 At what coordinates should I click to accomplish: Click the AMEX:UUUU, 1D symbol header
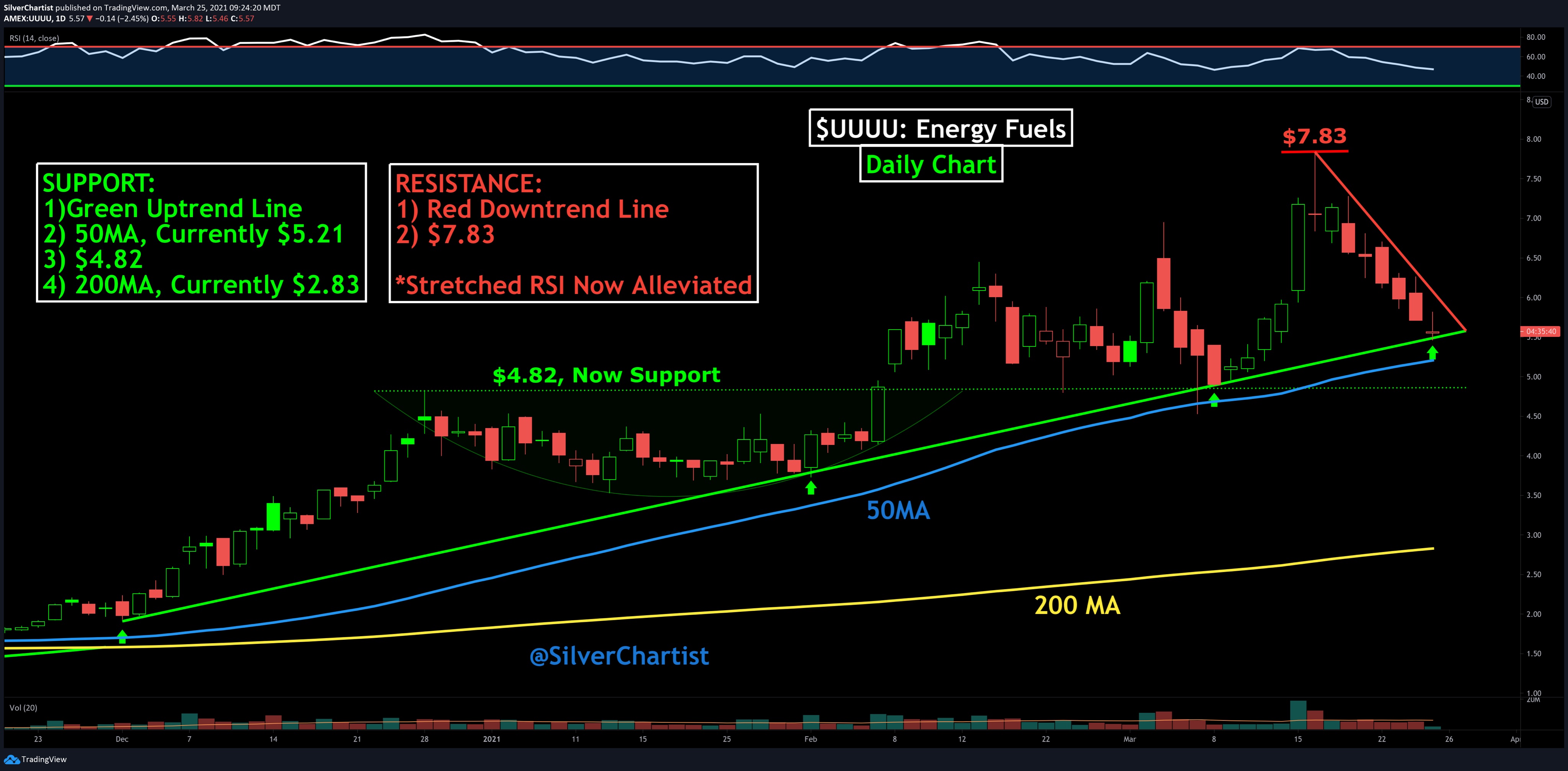click(x=35, y=18)
